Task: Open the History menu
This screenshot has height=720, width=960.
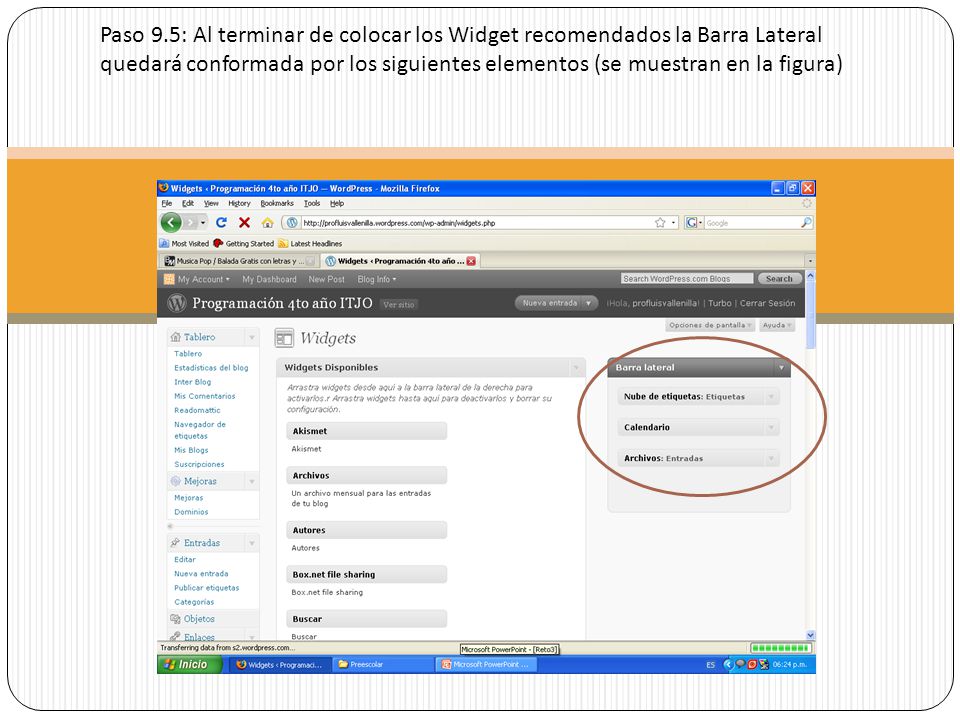Action: pos(239,203)
